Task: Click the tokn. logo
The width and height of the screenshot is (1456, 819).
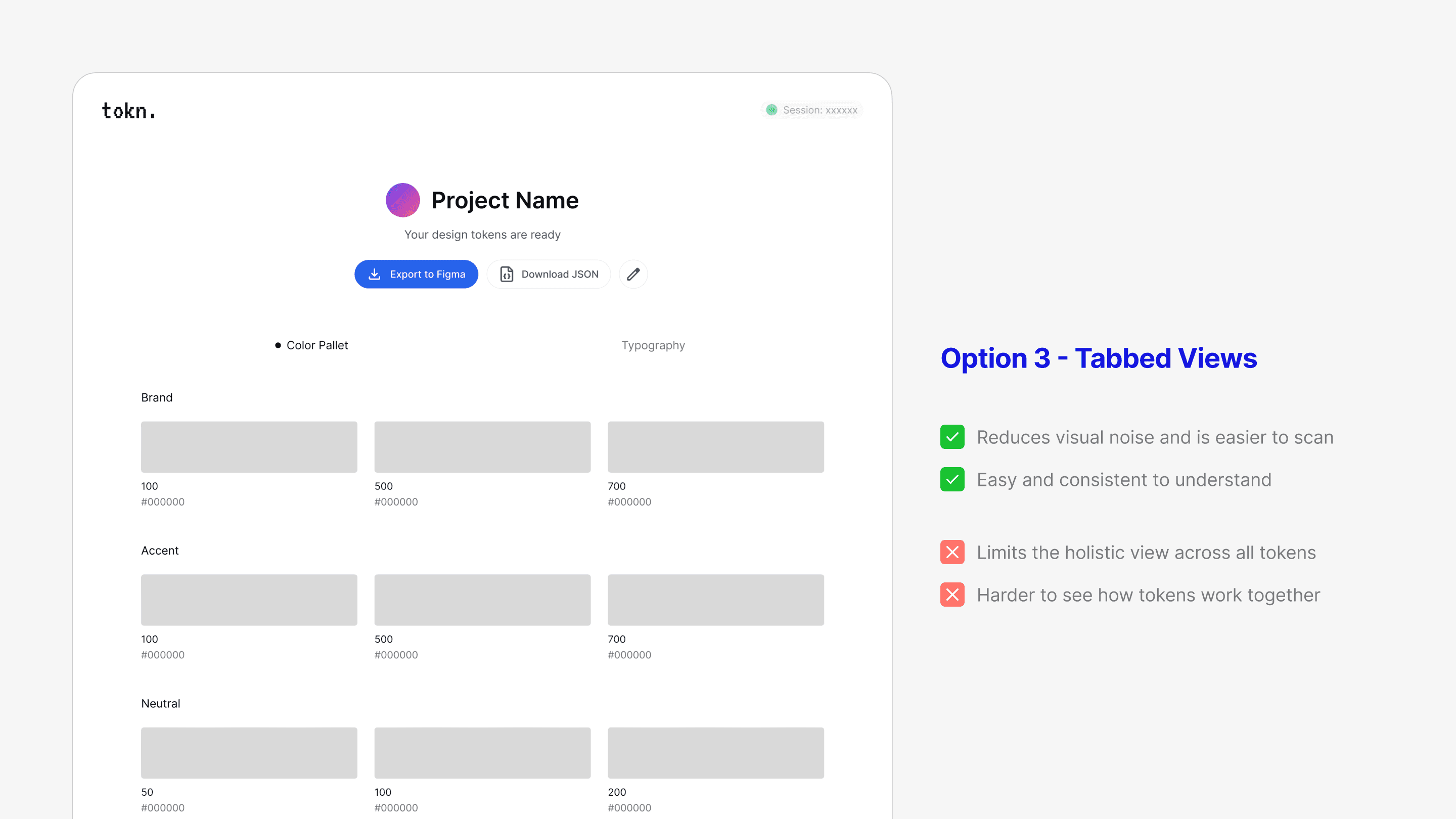Action: coord(128,111)
